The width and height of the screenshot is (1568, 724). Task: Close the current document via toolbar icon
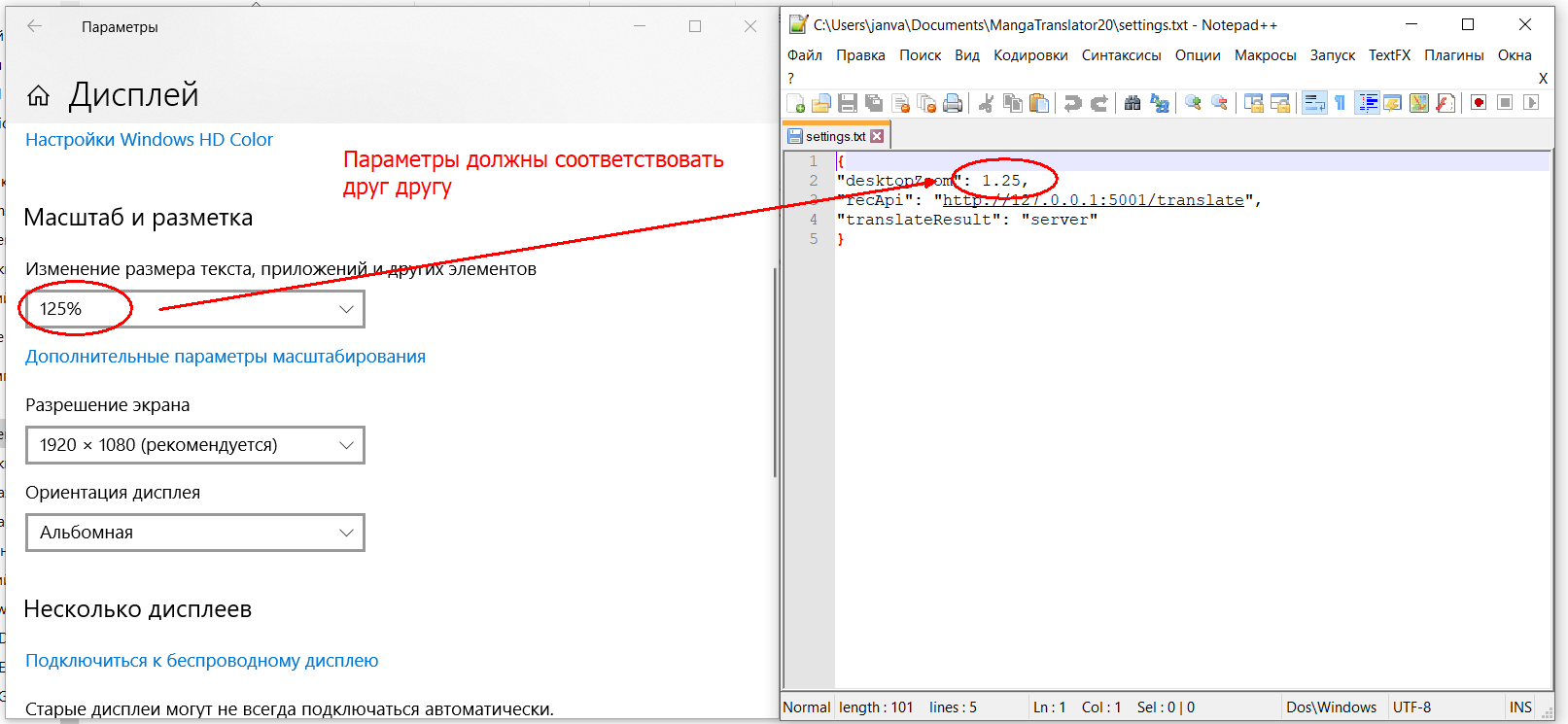click(900, 103)
